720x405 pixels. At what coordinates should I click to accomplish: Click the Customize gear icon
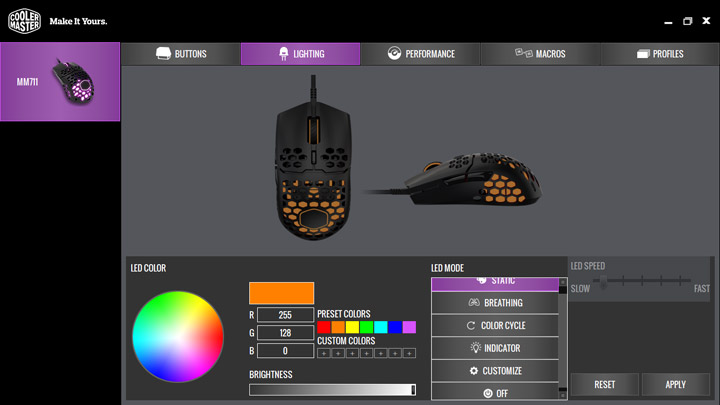tap(474, 371)
